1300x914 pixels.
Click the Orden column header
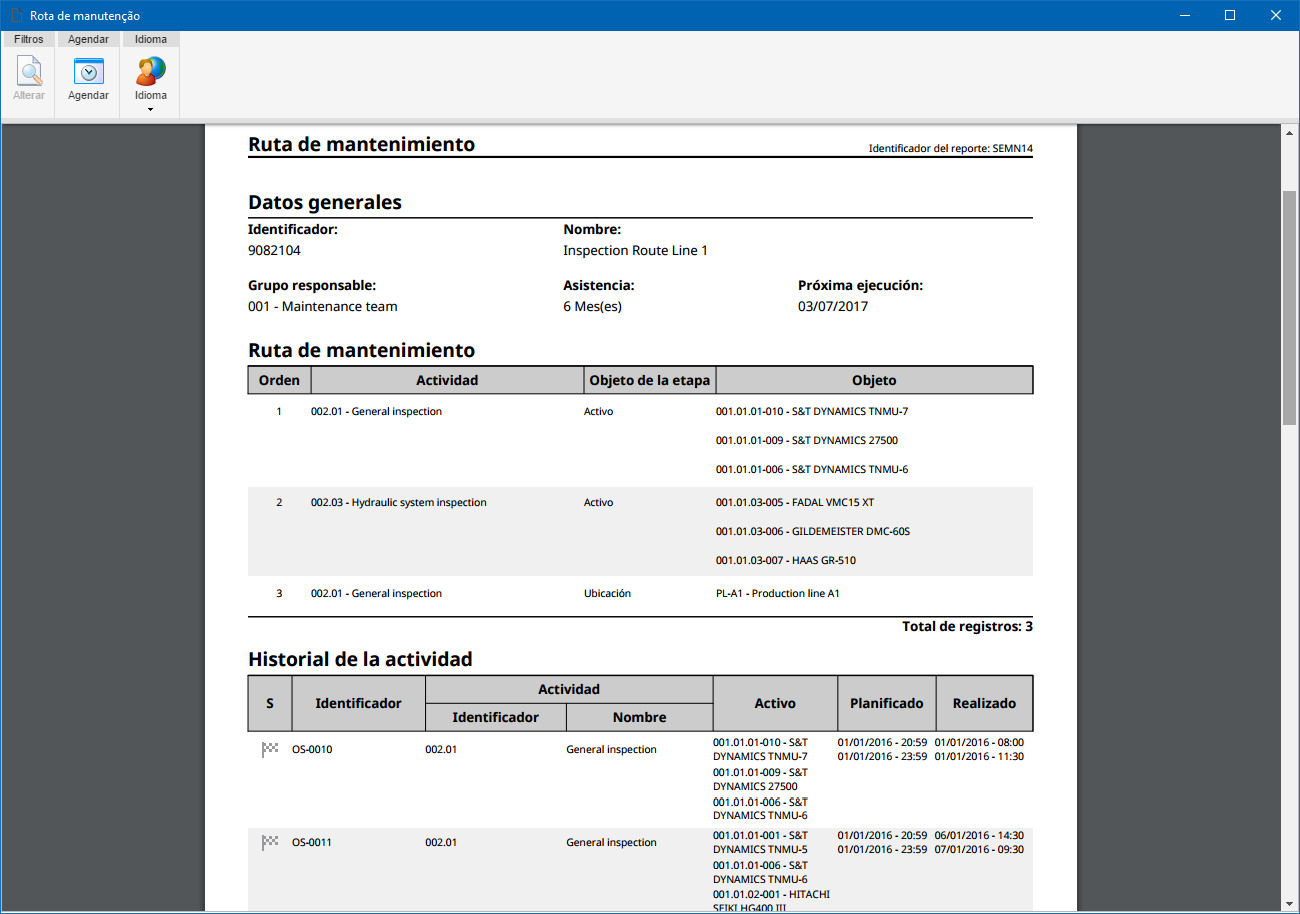click(x=279, y=380)
